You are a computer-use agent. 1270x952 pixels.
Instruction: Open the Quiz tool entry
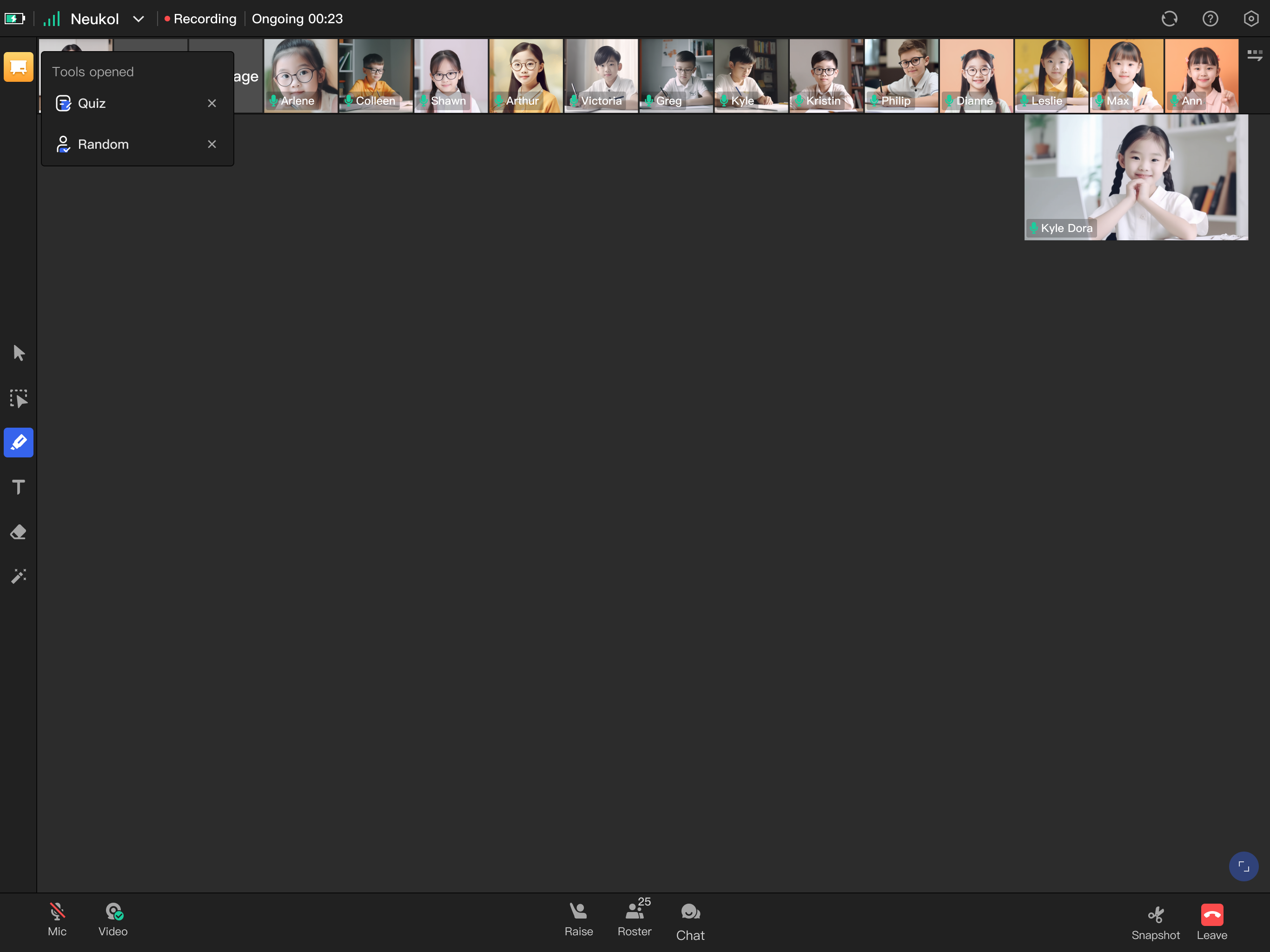click(x=92, y=103)
